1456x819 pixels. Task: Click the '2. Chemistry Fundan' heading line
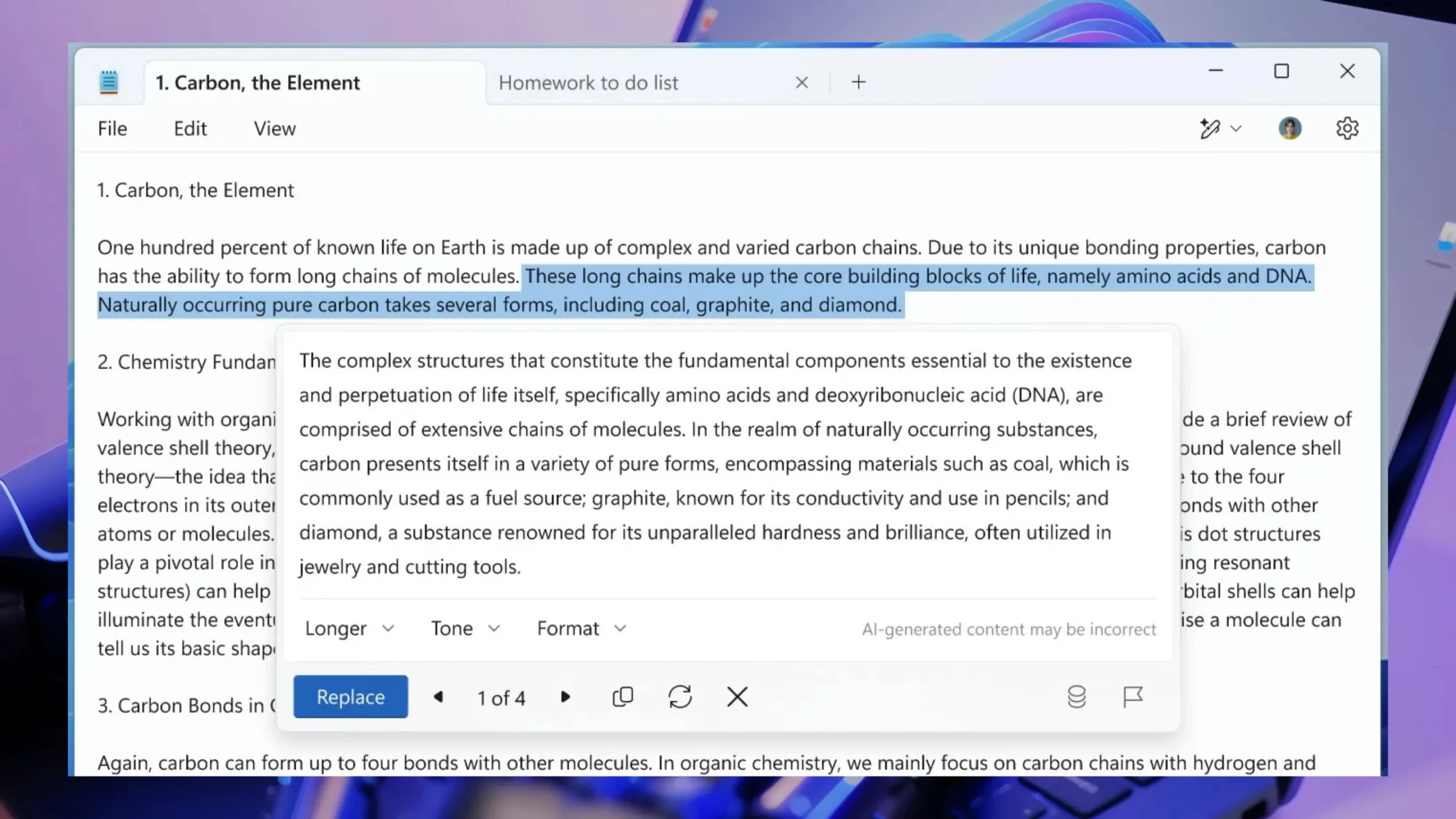[x=186, y=362]
